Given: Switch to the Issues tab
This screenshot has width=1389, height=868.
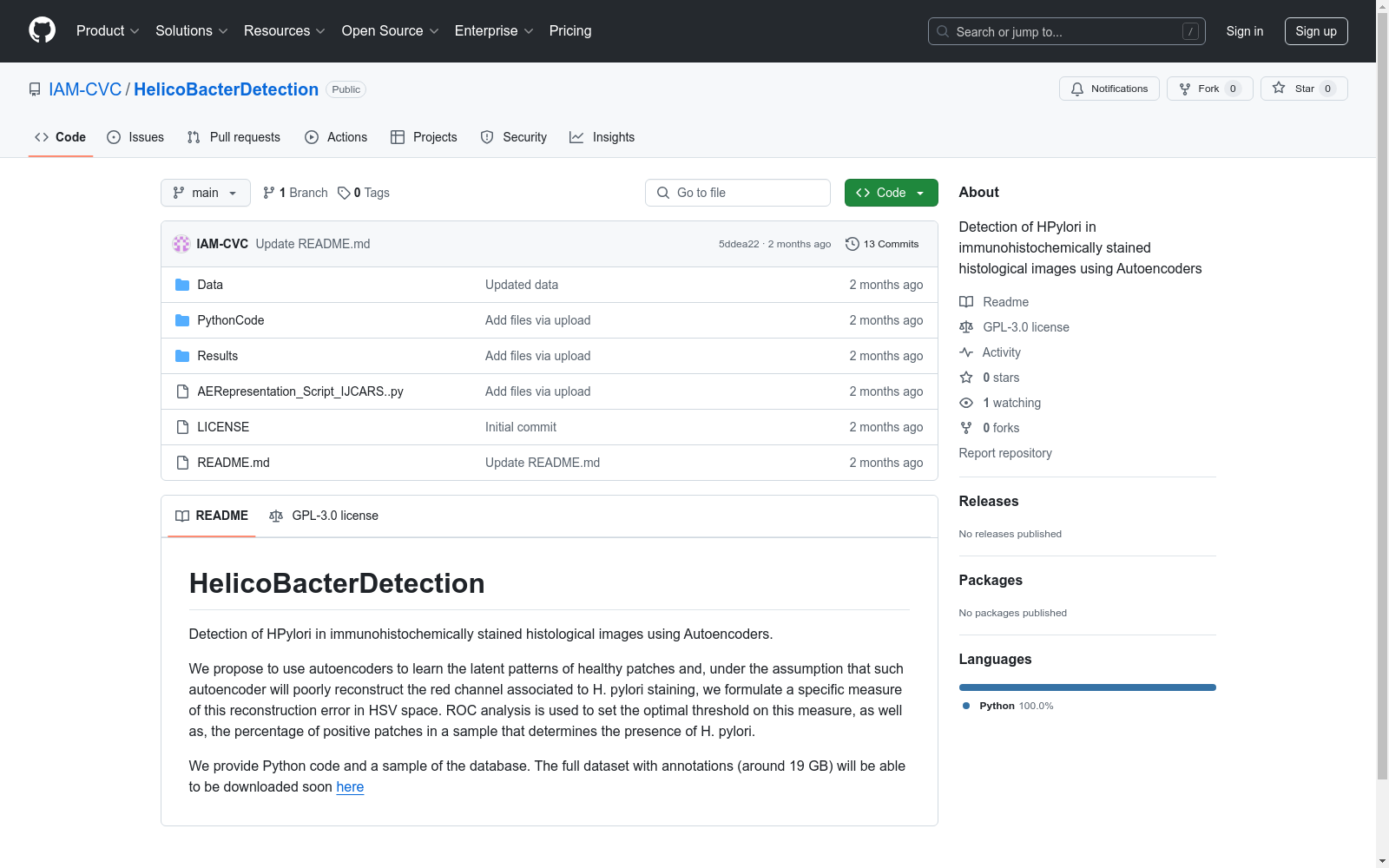Looking at the screenshot, I should (x=135, y=137).
